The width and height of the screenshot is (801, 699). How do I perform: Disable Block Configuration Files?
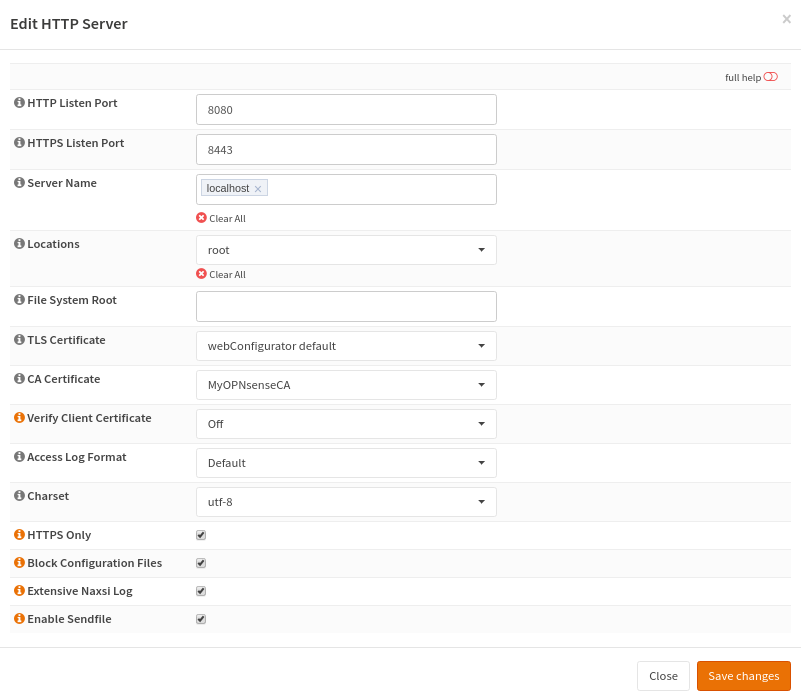200,563
